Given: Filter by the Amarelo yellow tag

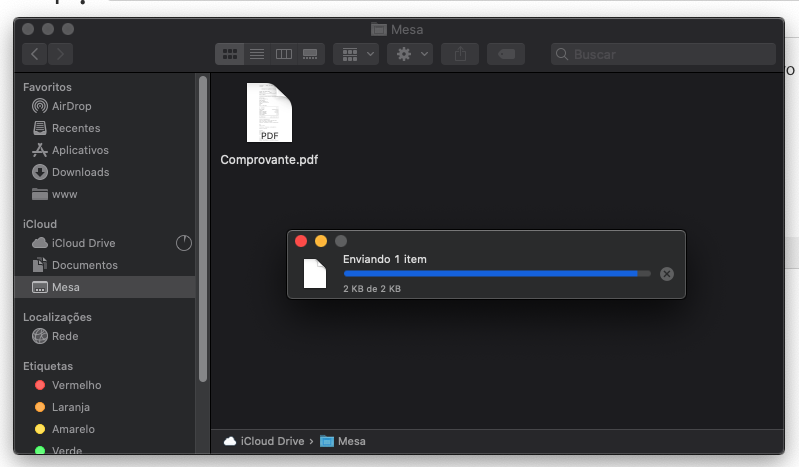Looking at the screenshot, I should pyautogui.click(x=104, y=429).
